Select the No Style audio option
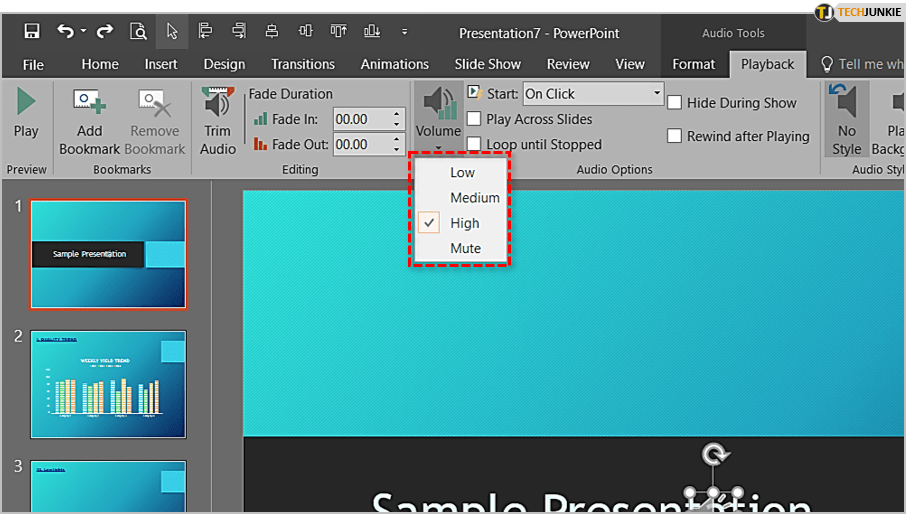This screenshot has width=909, height=514. [x=846, y=103]
